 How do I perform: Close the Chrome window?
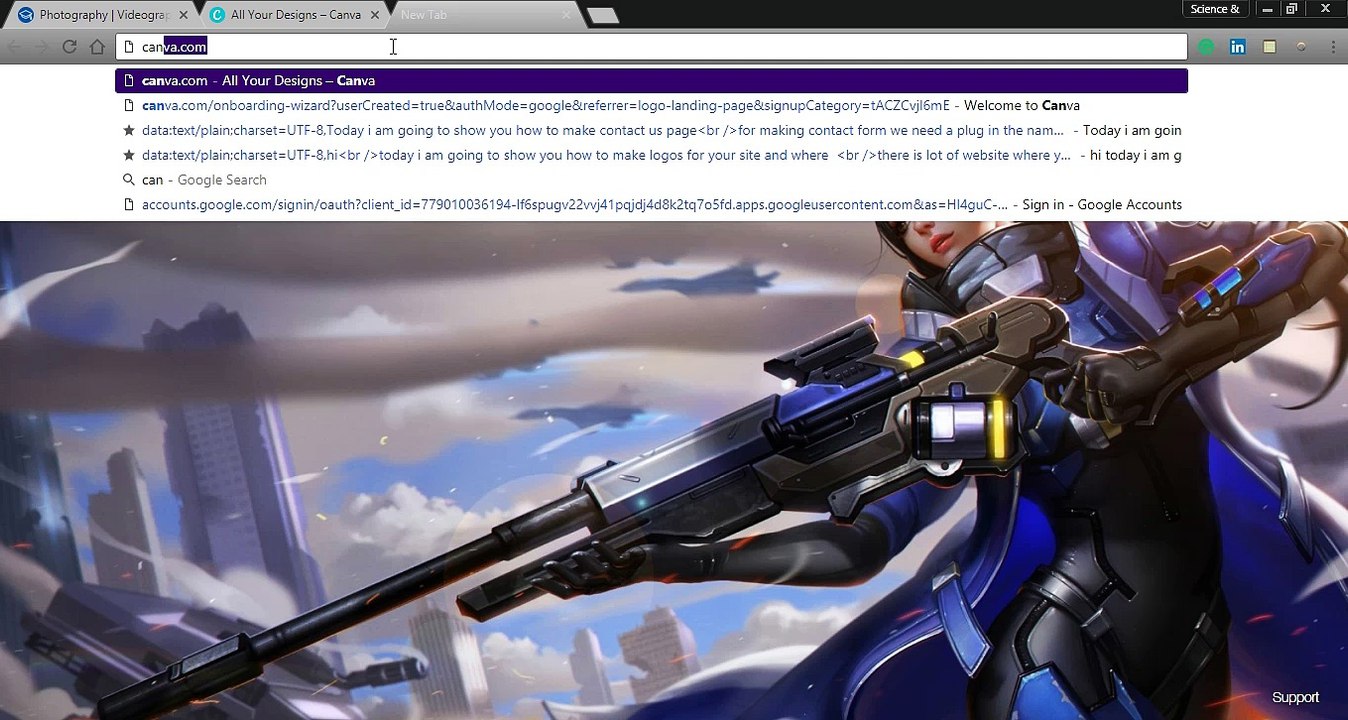click(1325, 9)
